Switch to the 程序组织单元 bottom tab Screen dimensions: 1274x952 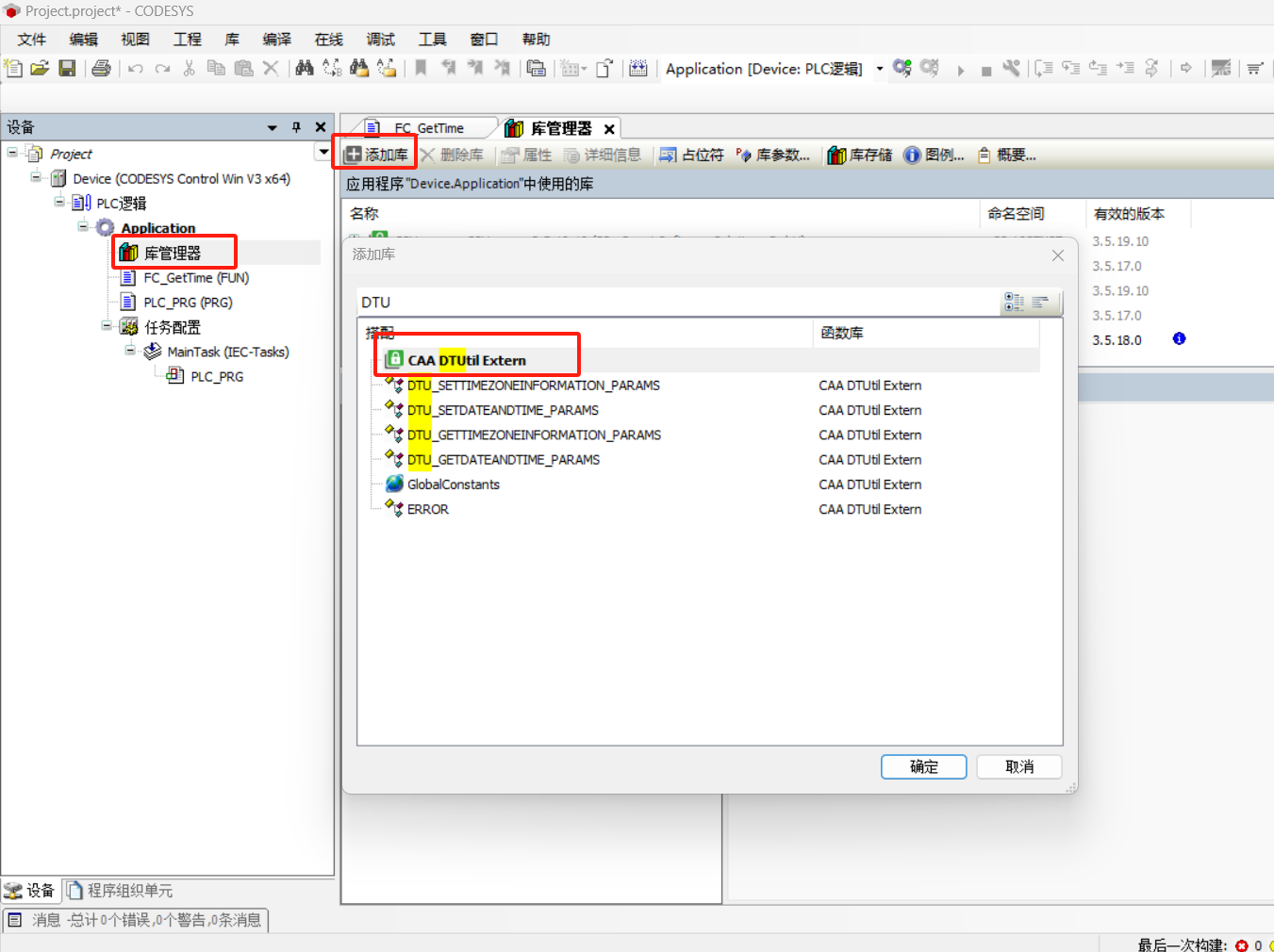(x=120, y=891)
